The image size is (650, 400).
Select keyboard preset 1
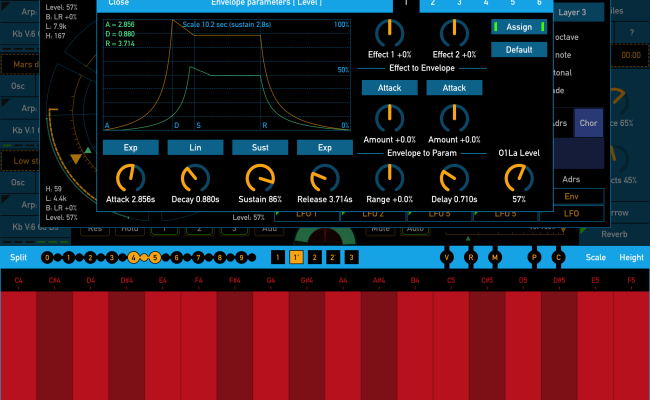pos(278,257)
